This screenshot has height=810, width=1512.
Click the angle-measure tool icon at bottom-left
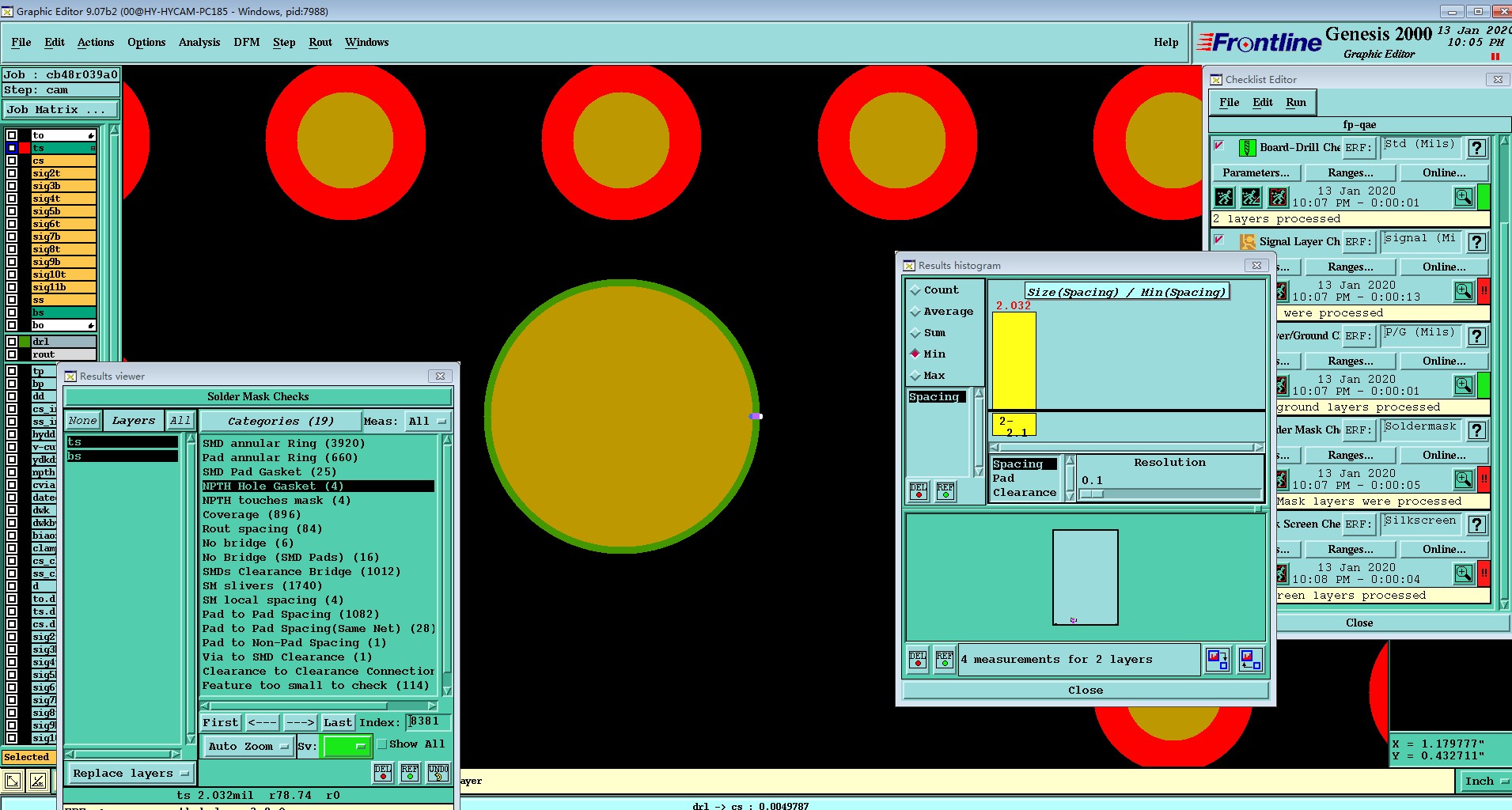pos(38,782)
